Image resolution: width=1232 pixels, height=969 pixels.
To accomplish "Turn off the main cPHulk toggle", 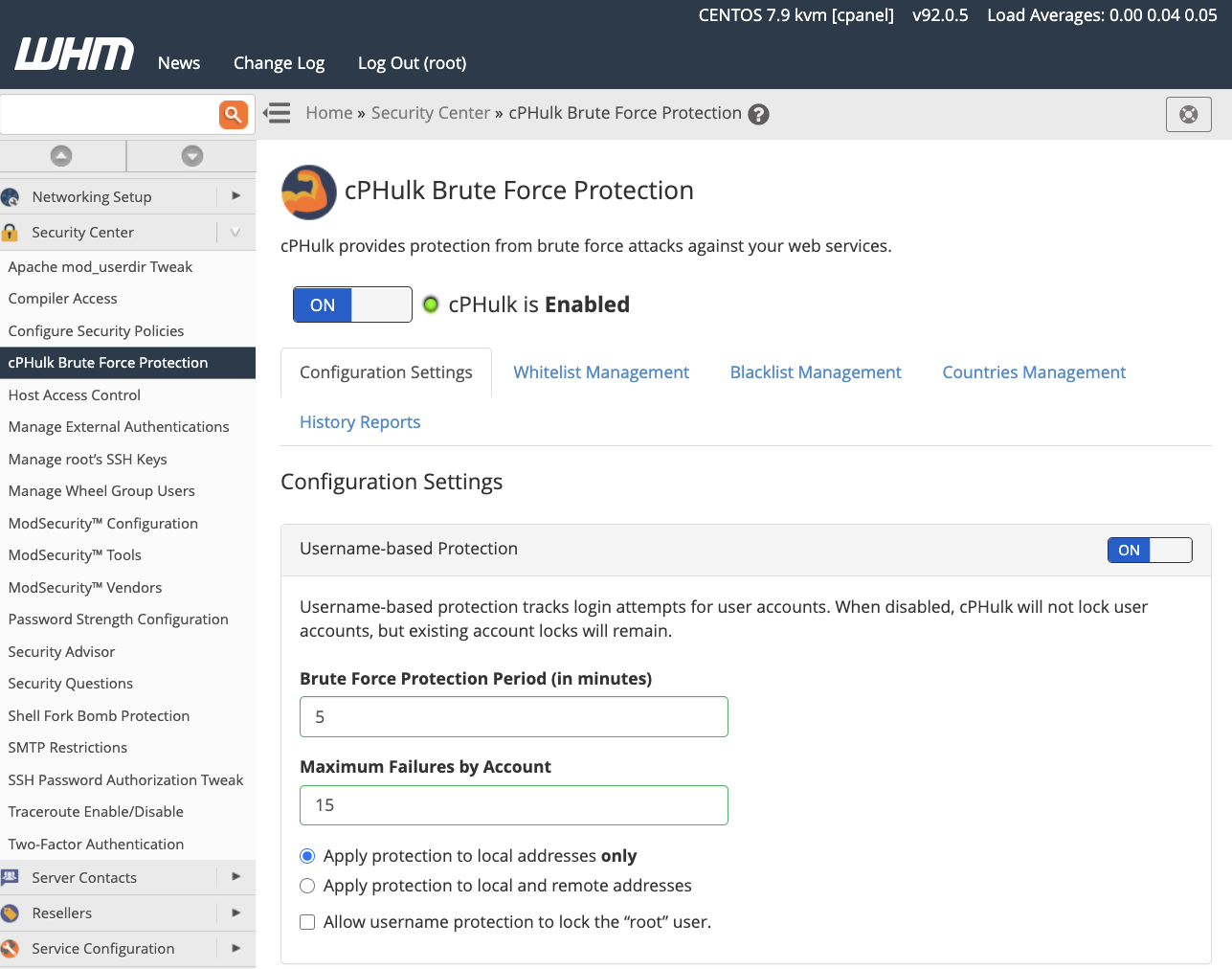I will click(352, 304).
